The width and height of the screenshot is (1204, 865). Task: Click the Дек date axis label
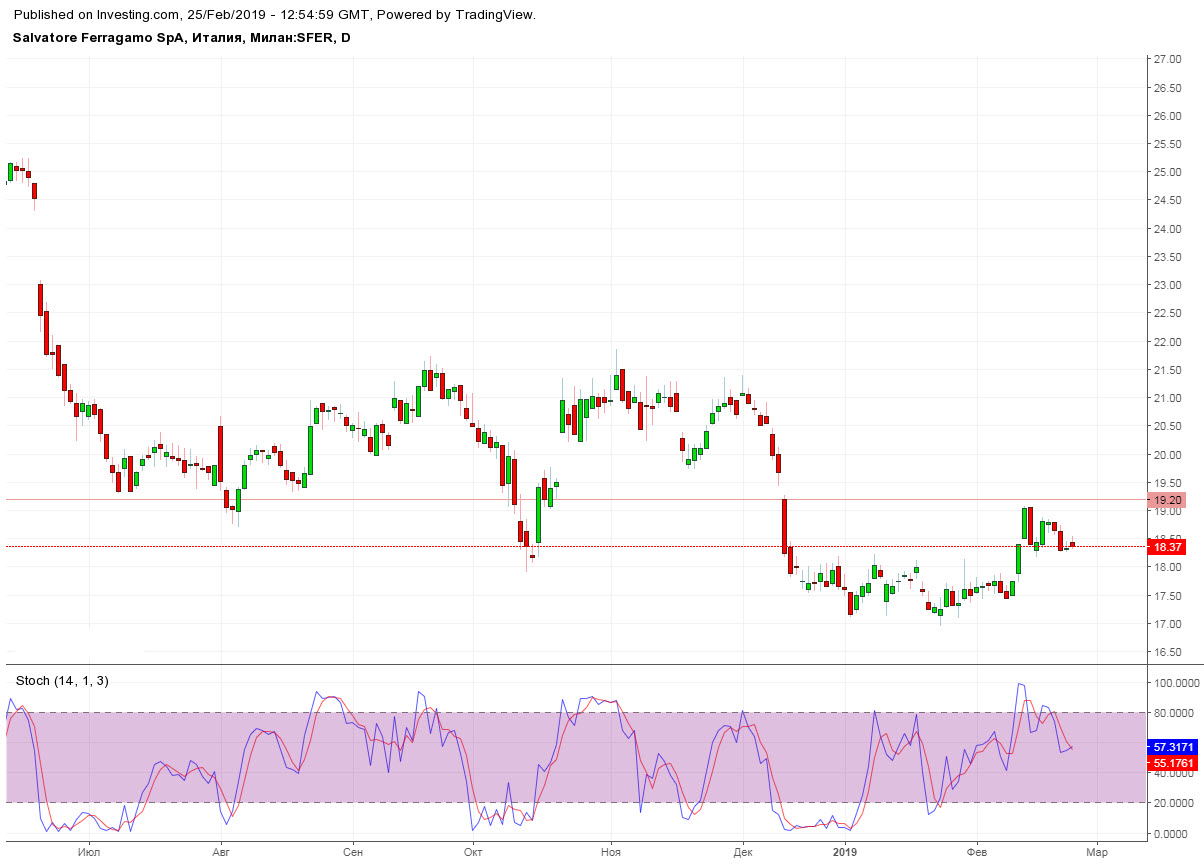click(x=742, y=853)
